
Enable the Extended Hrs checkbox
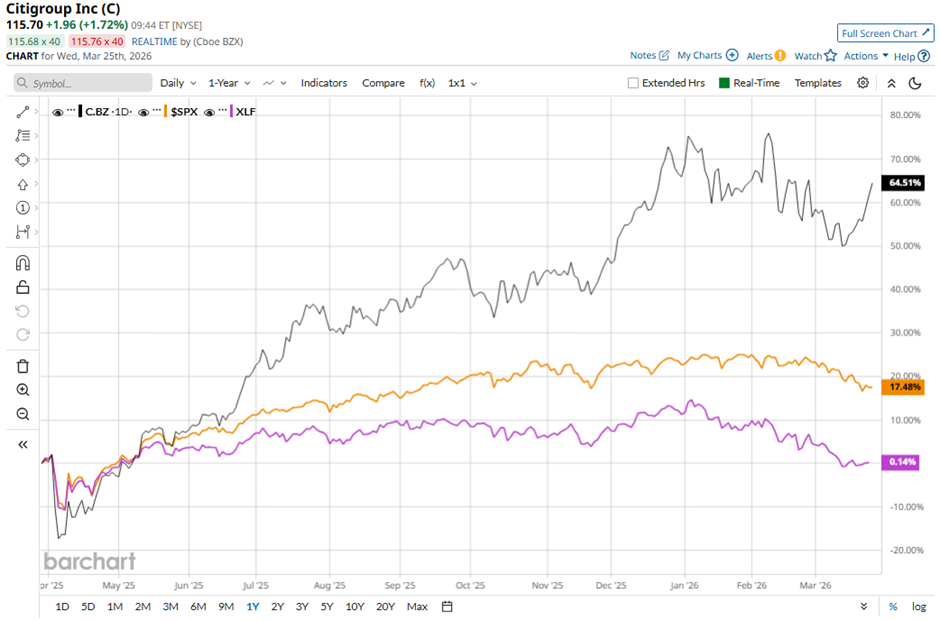[x=632, y=83]
